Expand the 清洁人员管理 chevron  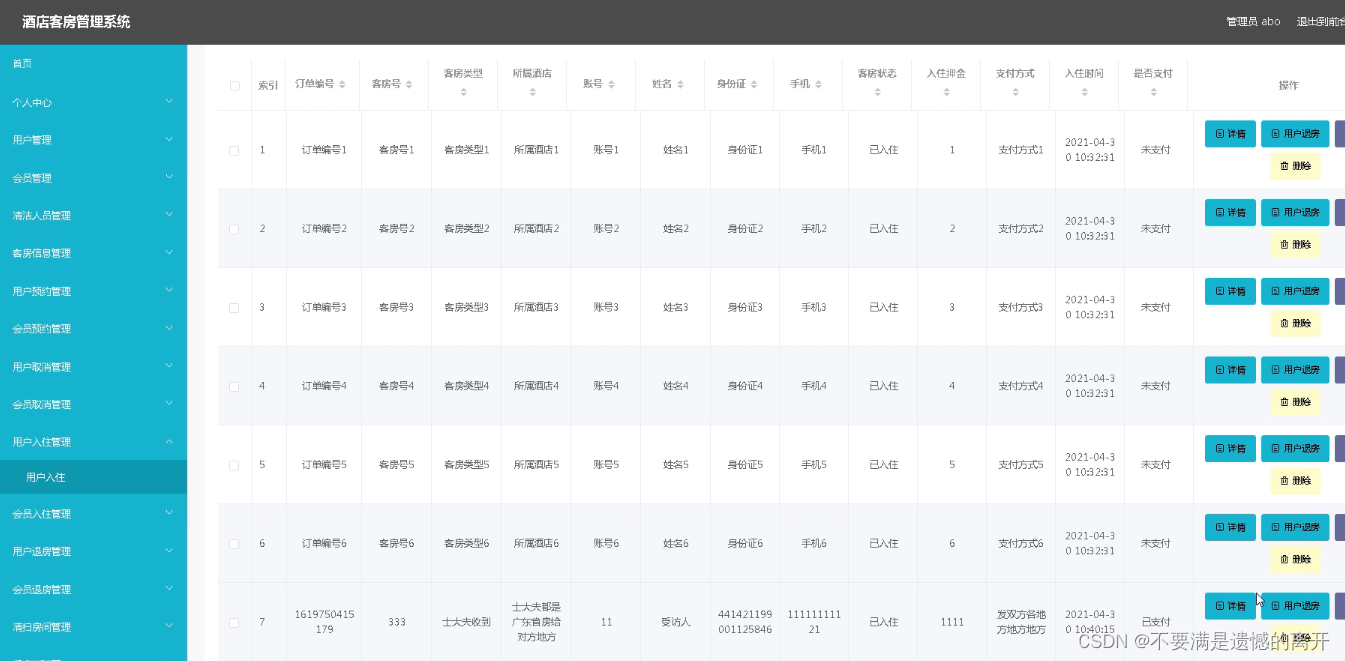[169, 214]
